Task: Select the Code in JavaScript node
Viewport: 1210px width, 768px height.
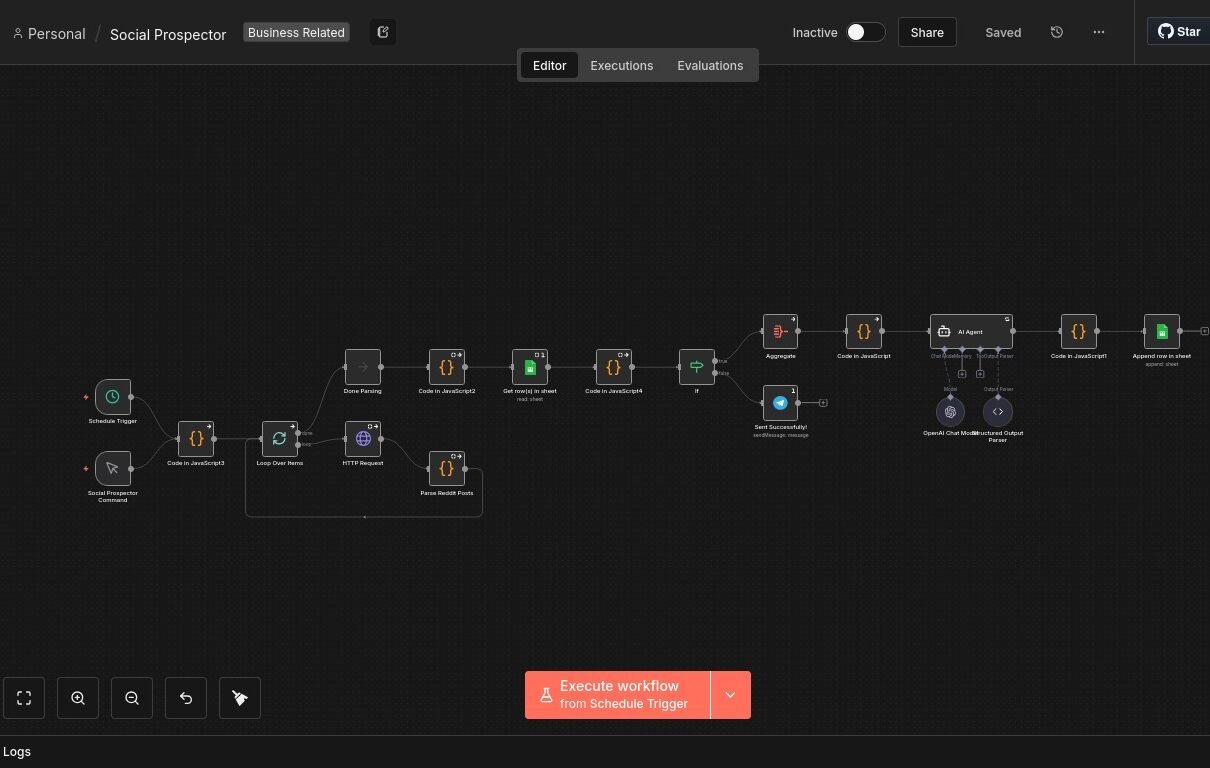Action: 864,332
